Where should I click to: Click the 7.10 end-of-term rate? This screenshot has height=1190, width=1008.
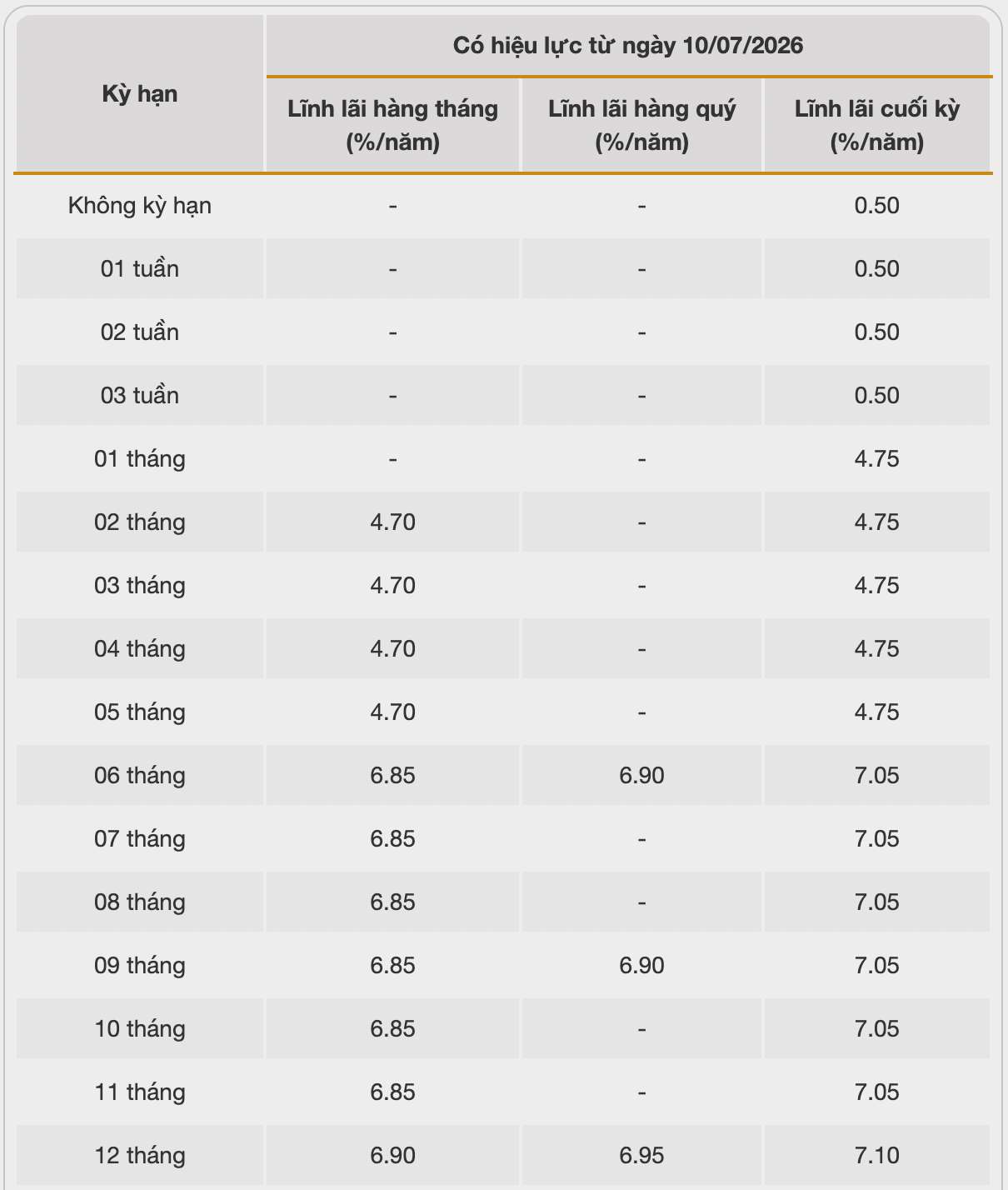(877, 1155)
